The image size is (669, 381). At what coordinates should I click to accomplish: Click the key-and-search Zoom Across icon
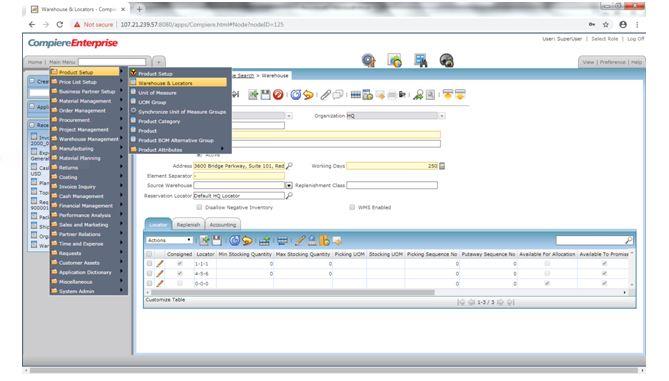[x=418, y=95]
